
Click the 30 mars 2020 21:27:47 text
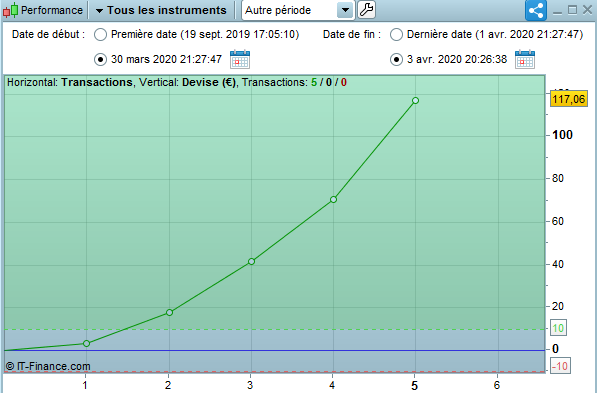pyautogui.click(x=166, y=59)
